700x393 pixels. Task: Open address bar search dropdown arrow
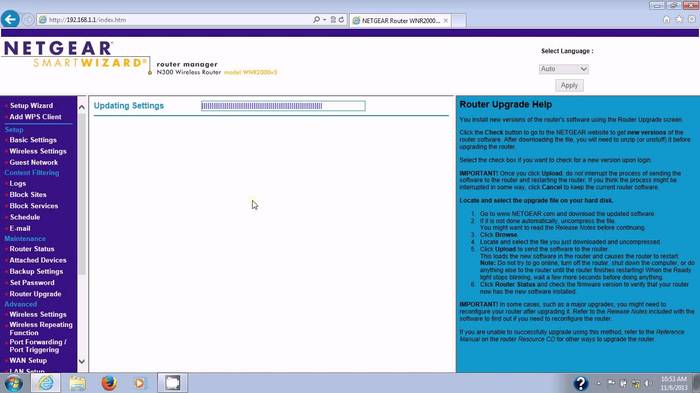coord(325,20)
